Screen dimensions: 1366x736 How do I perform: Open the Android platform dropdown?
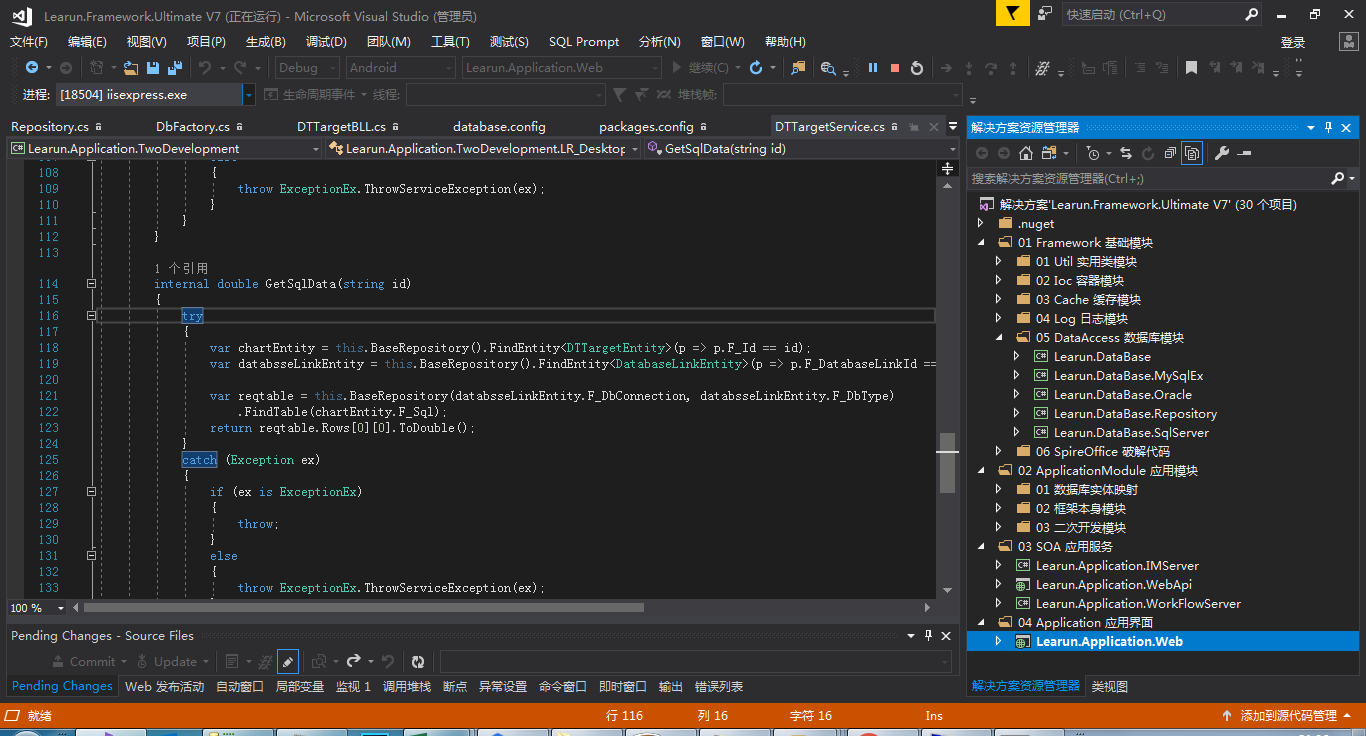click(400, 68)
